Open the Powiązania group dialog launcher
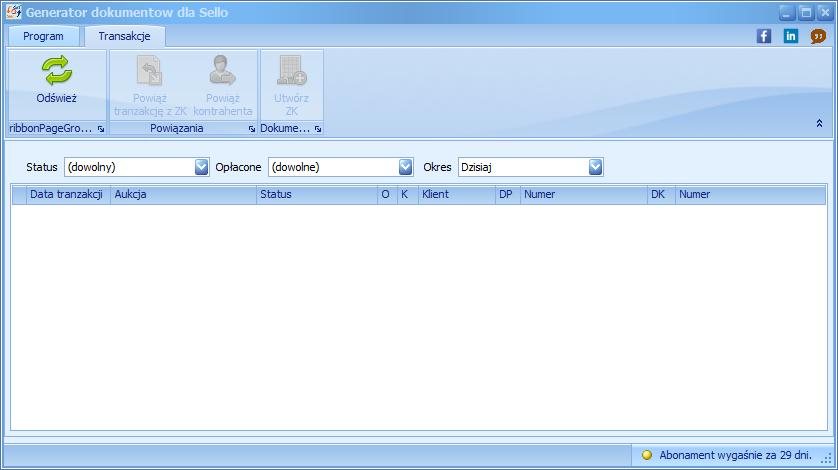Screen dimensions: 838x470 pos(252,129)
